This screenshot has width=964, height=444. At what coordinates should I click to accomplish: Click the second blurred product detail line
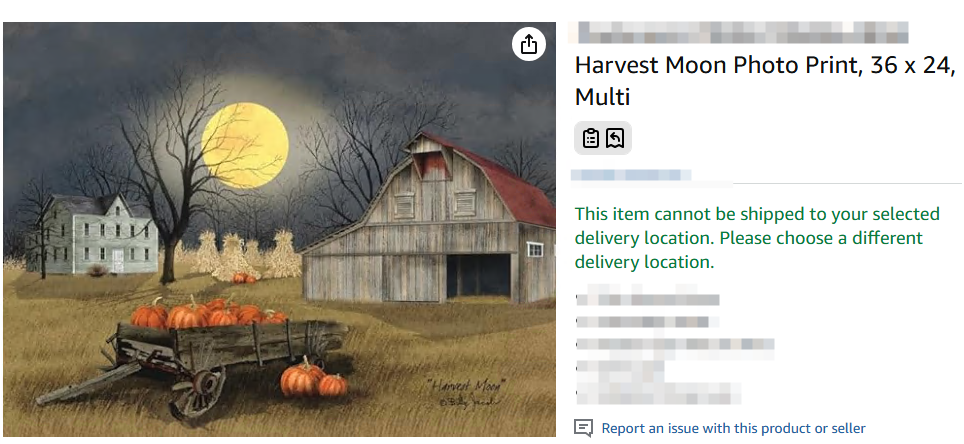point(645,322)
